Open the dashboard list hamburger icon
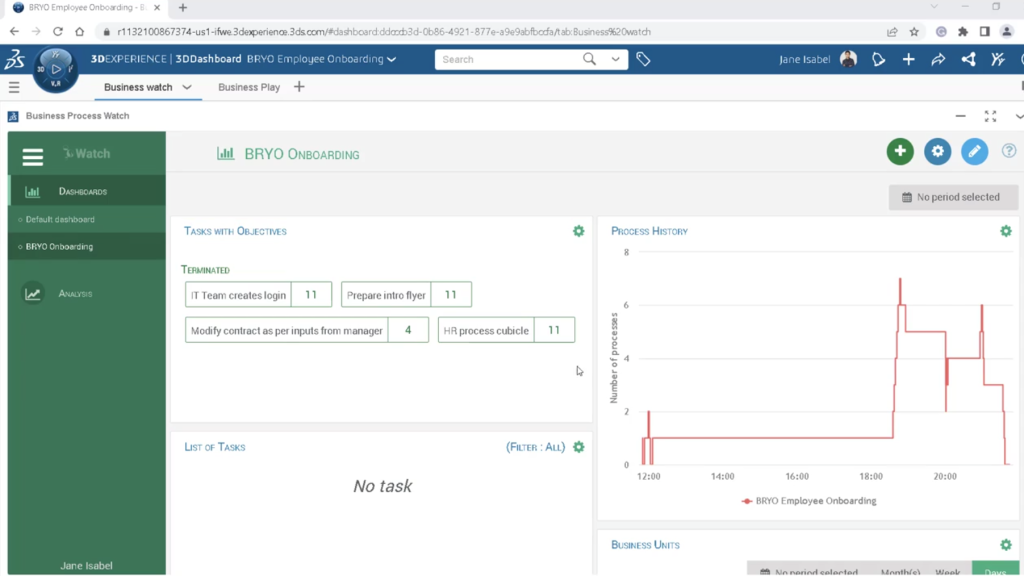The height and width of the screenshot is (576, 1024). click(14, 87)
